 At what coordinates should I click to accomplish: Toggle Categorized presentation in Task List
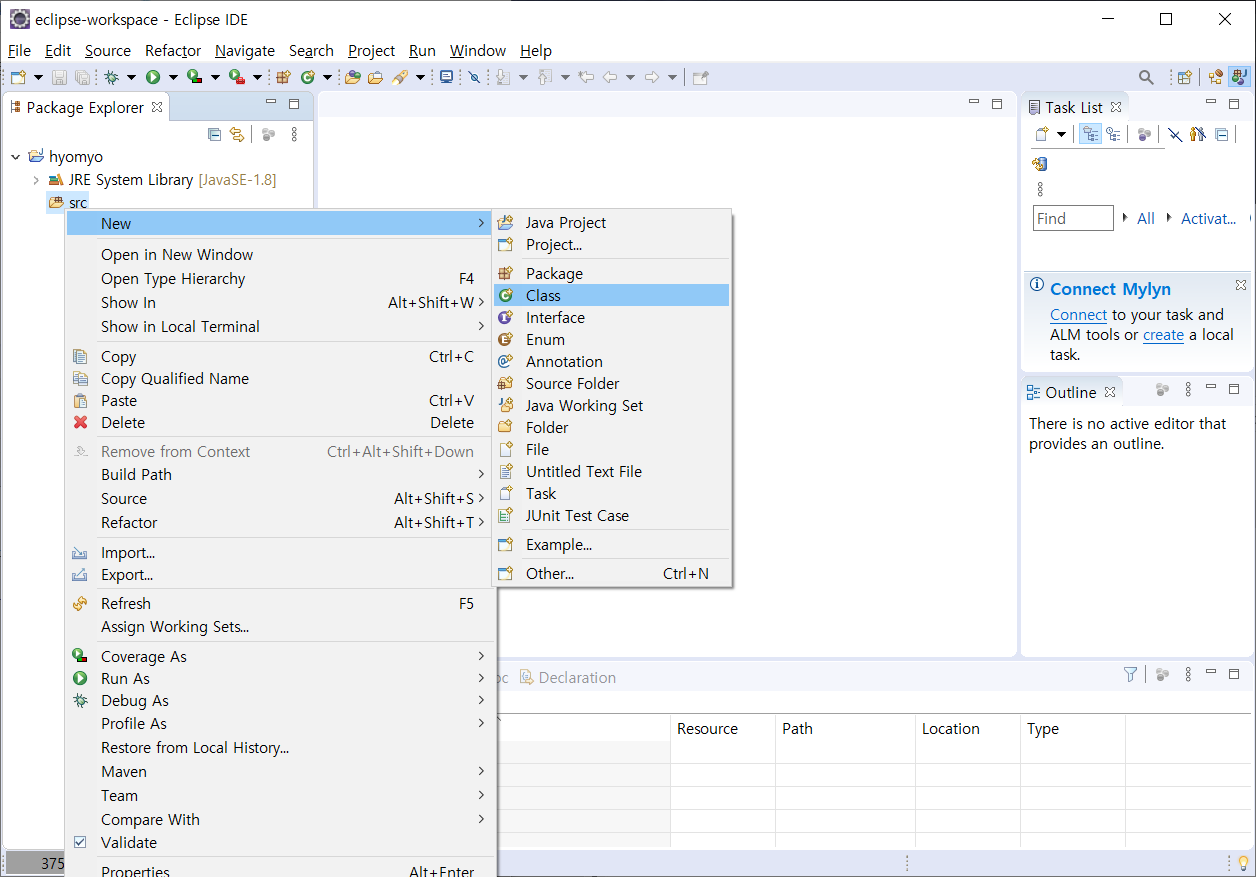tap(1090, 134)
